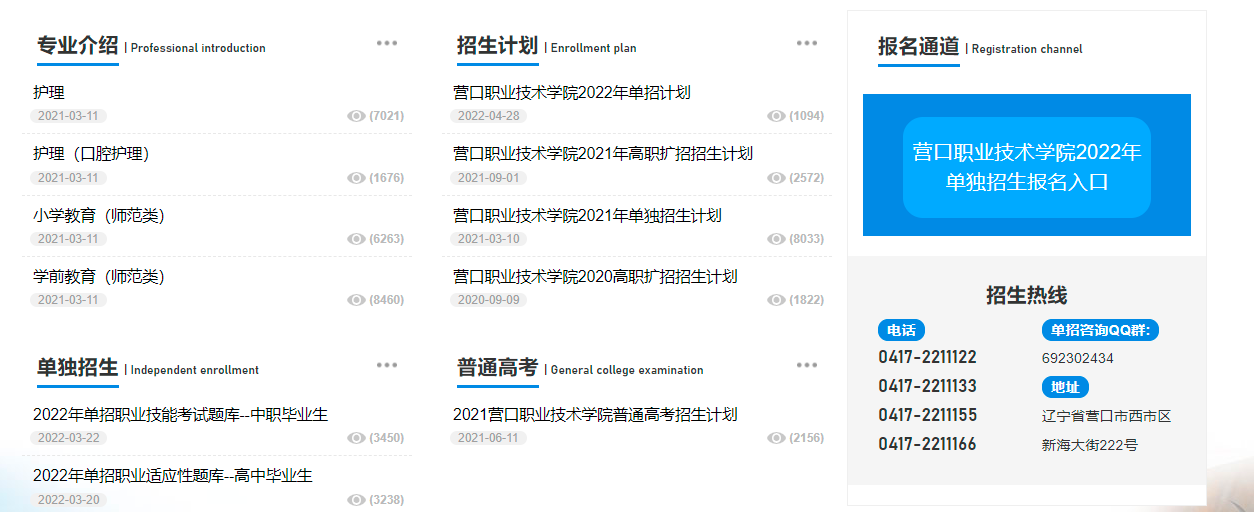Open 2021营口职业技术学院普通高考招生计划
Screen dimensions: 1254x512
click(595, 414)
